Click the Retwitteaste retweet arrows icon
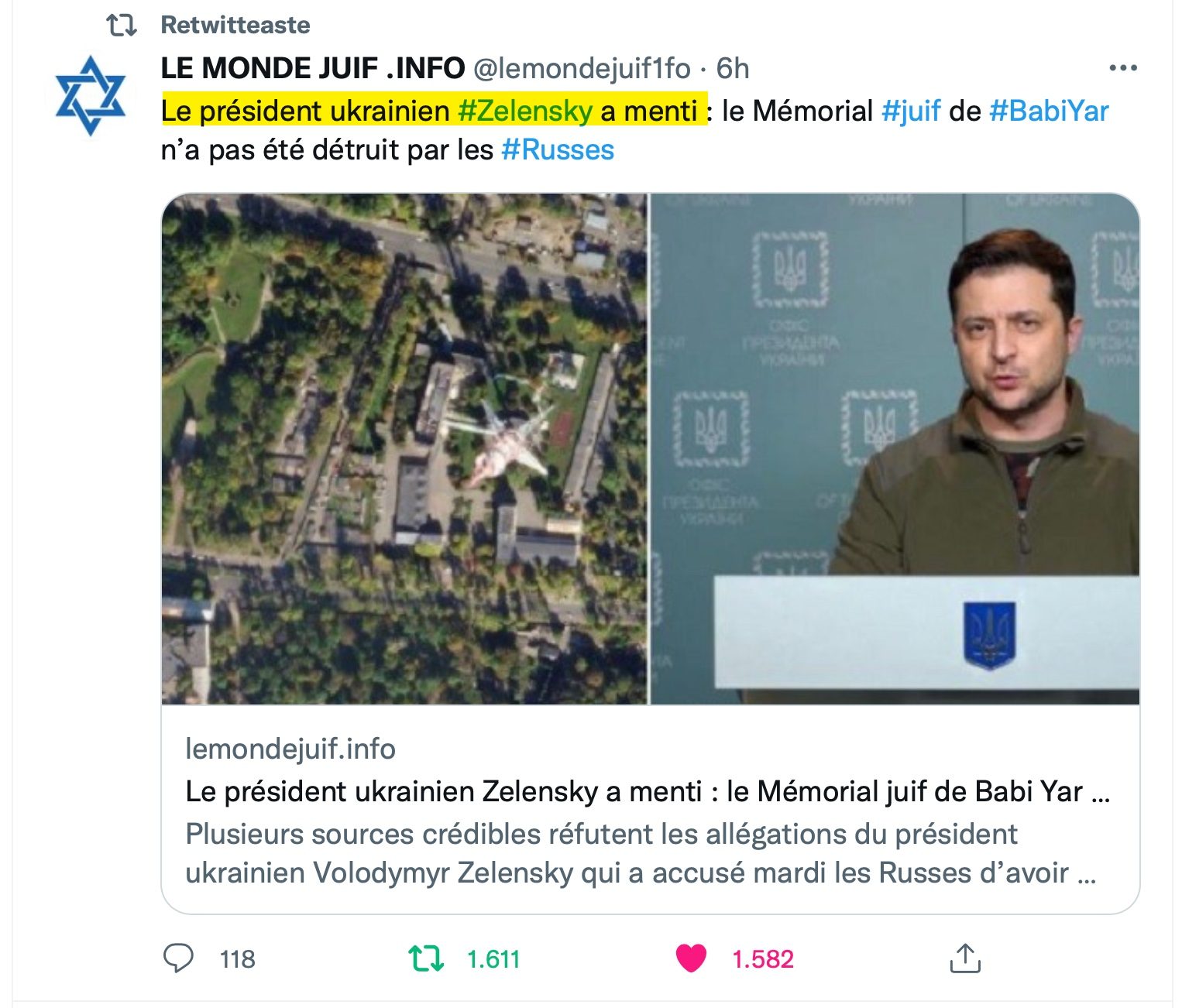The height and width of the screenshot is (1008, 1182). click(x=122, y=26)
